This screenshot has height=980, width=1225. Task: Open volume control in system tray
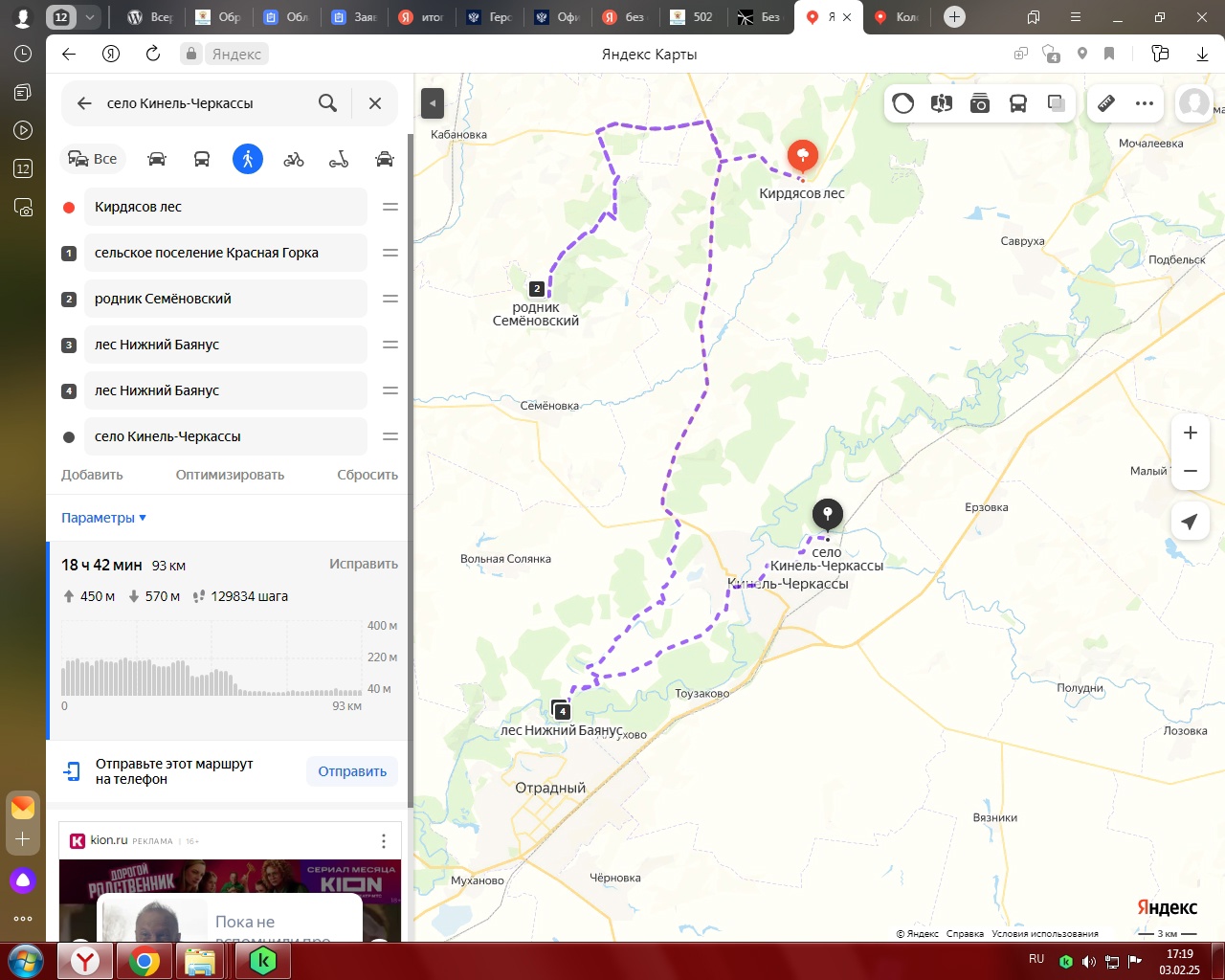click(1089, 961)
